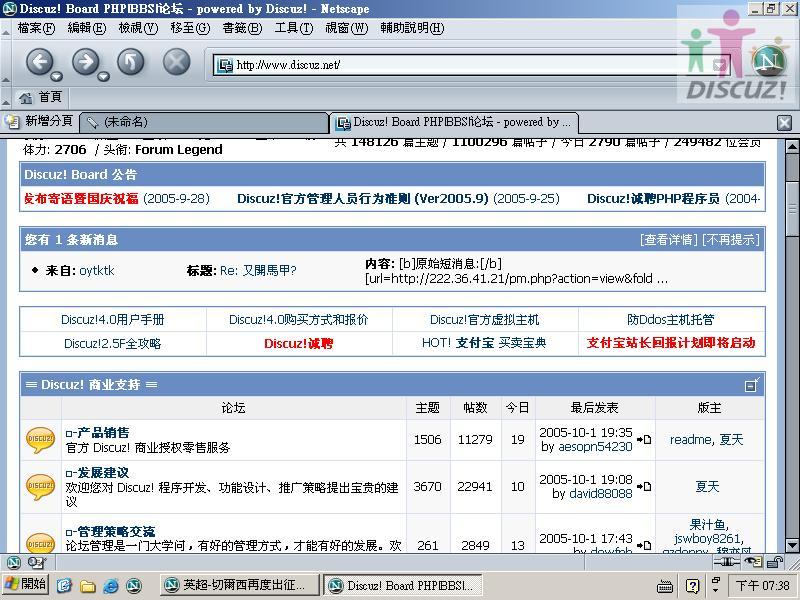Open the Back button history dropdown arrow
The height and width of the screenshot is (600, 800).
(57, 77)
